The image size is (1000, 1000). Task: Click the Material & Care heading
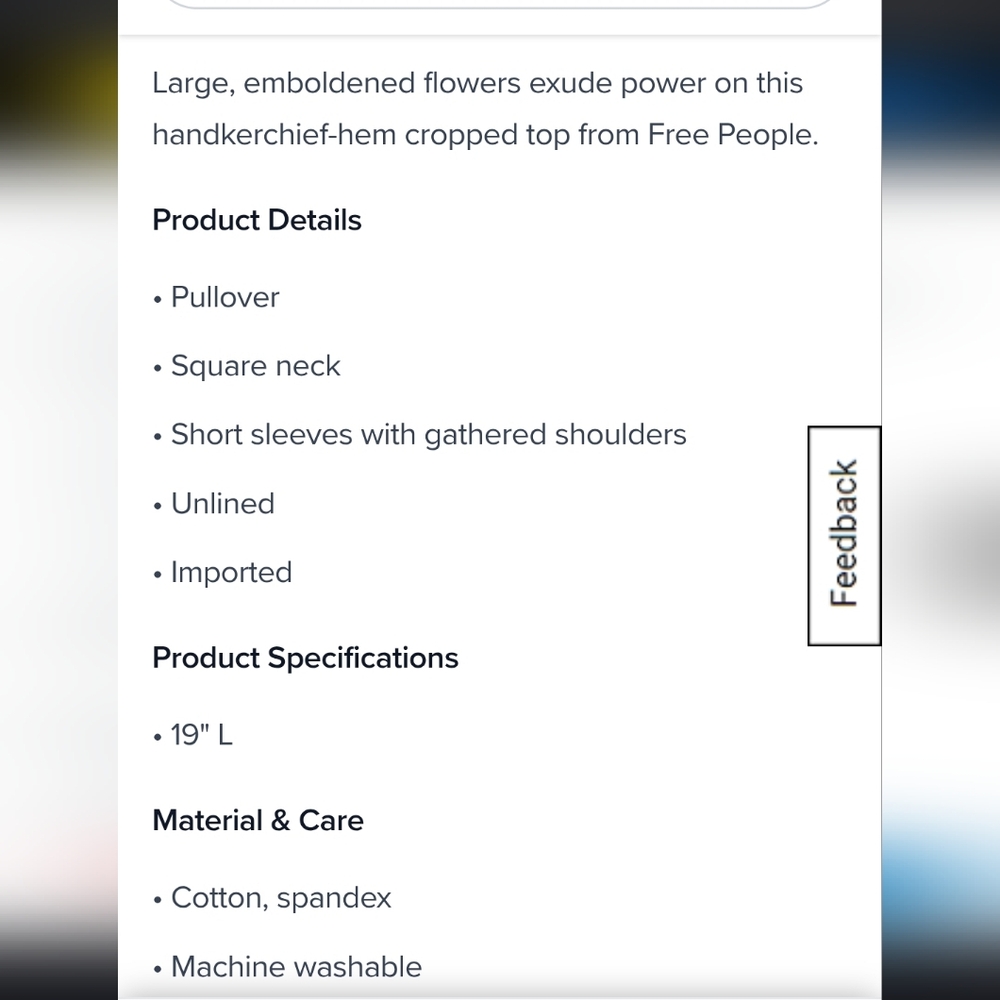(x=258, y=820)
